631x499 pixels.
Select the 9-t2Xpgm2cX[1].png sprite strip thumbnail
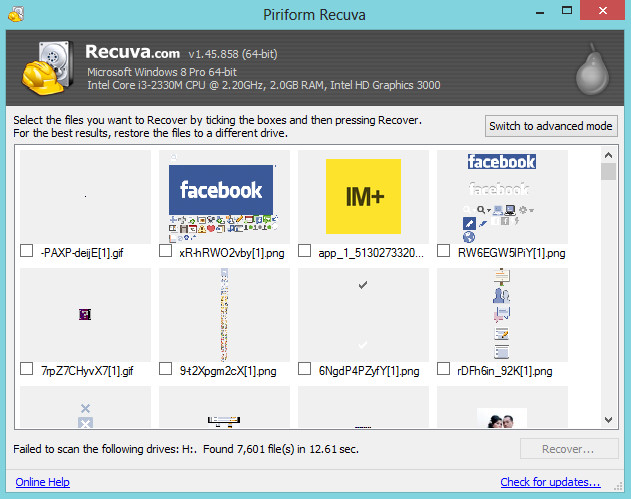(x=224, y=315)
